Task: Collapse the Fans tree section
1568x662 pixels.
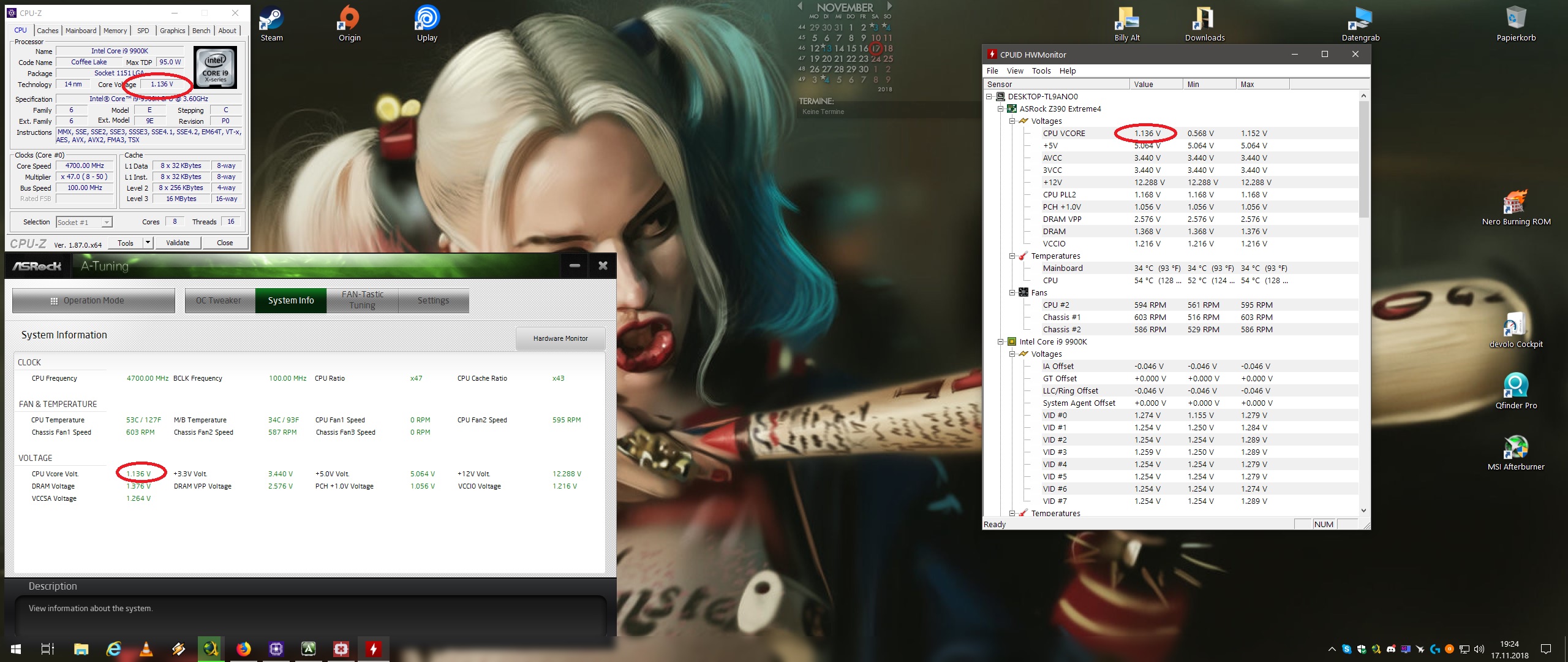Action: (x=1012, y=293)
